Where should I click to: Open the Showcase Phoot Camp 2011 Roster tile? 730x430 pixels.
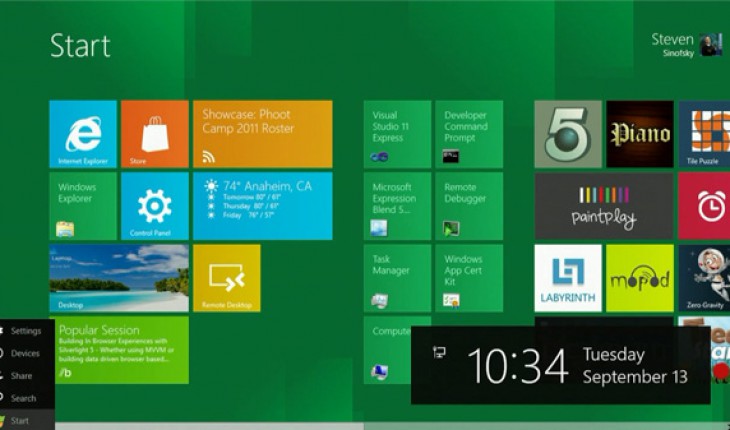tap(263, 134)
